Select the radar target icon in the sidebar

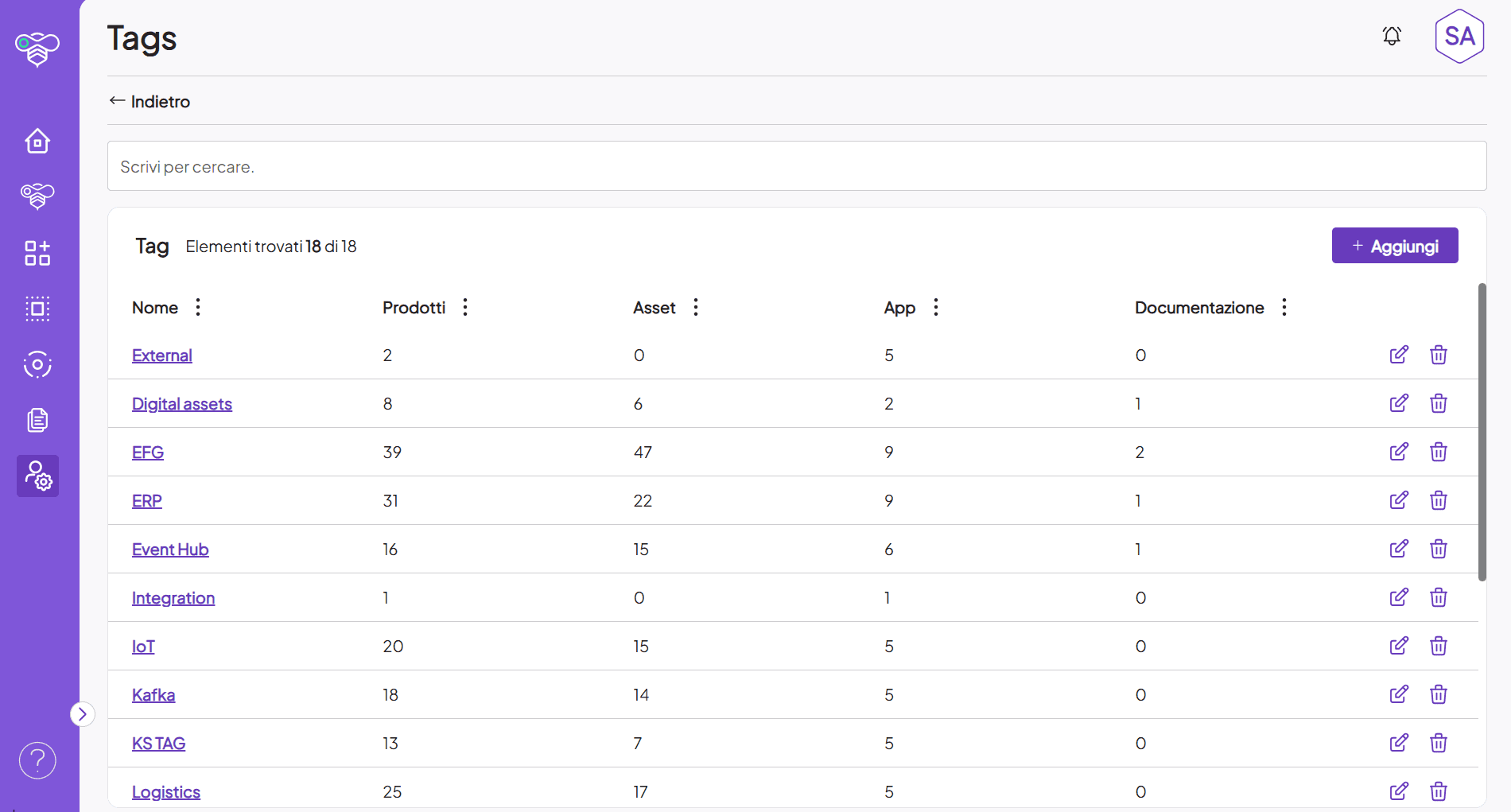pyautogui.click(x=37, y=364)
